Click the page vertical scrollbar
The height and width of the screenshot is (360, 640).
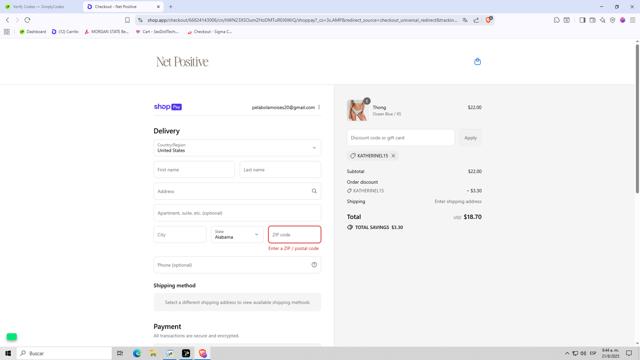tap(637, 118)
